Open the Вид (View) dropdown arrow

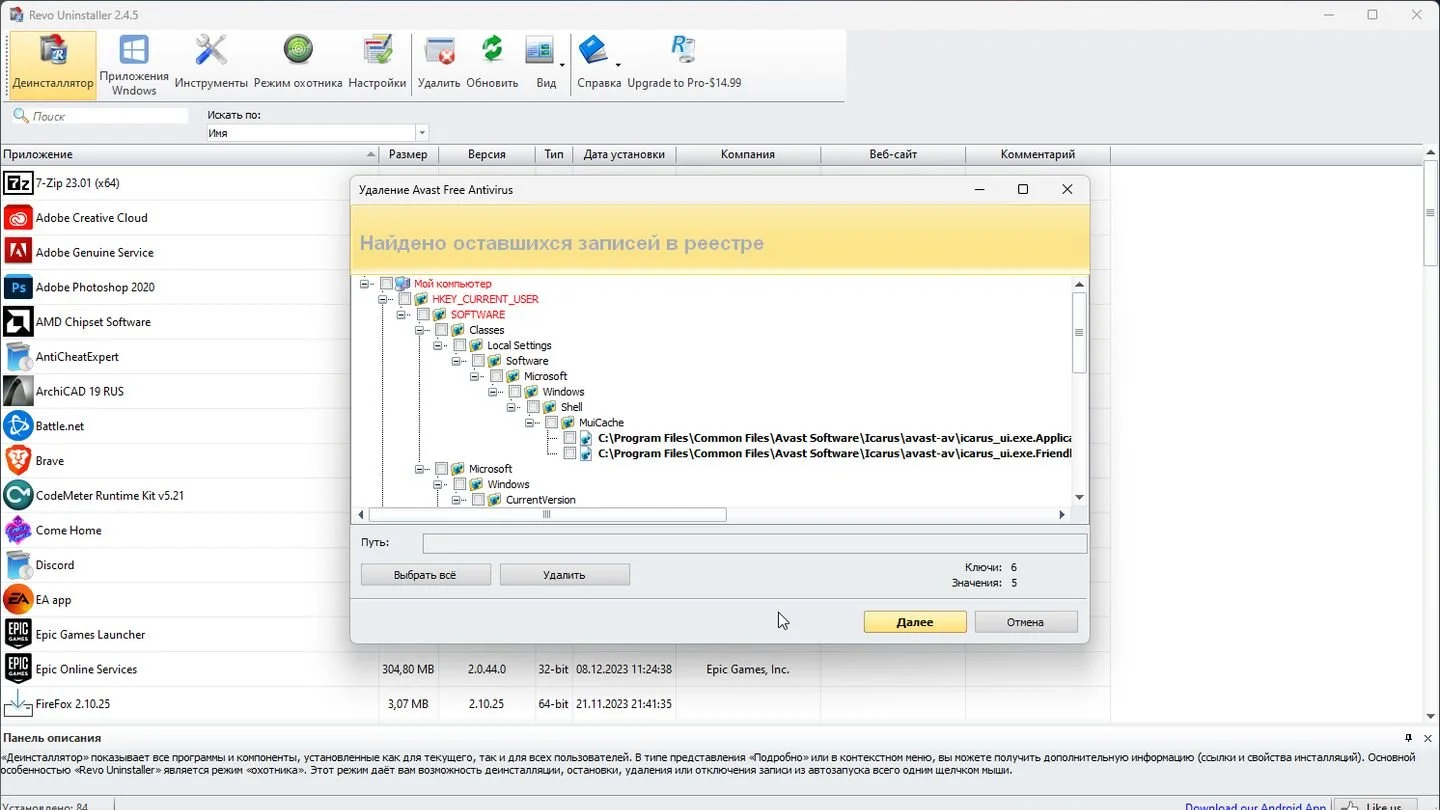pos(562,65)
